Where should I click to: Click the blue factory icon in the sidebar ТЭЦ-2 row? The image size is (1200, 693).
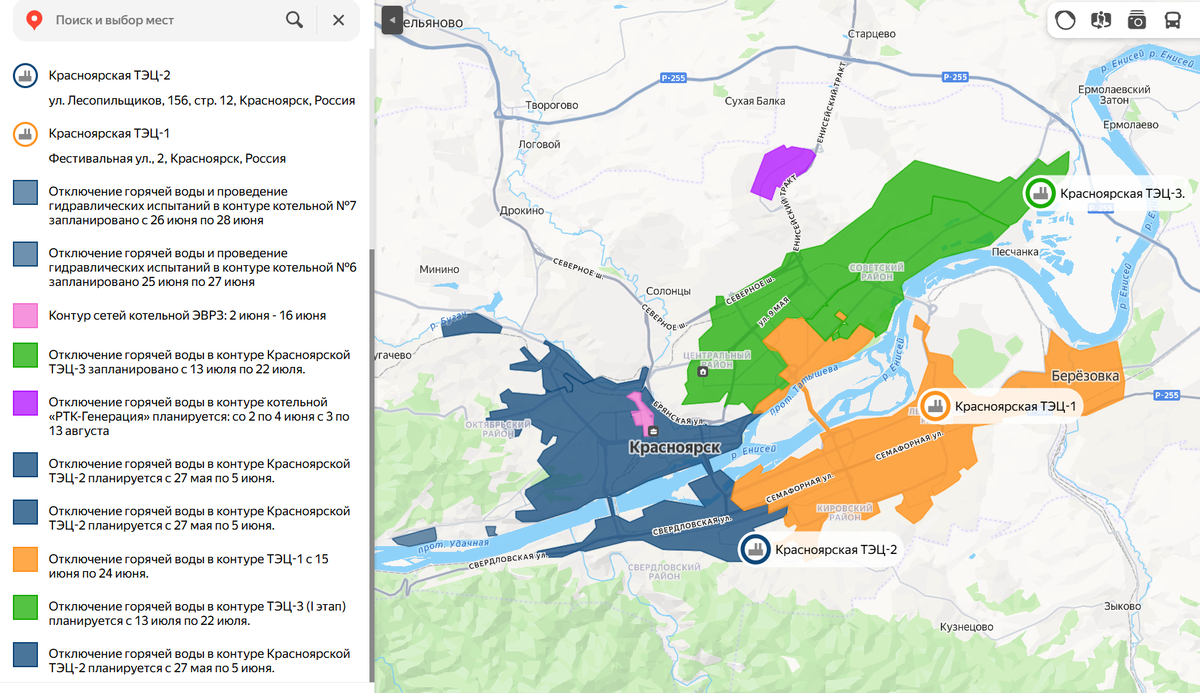click(x=26, y=76)
